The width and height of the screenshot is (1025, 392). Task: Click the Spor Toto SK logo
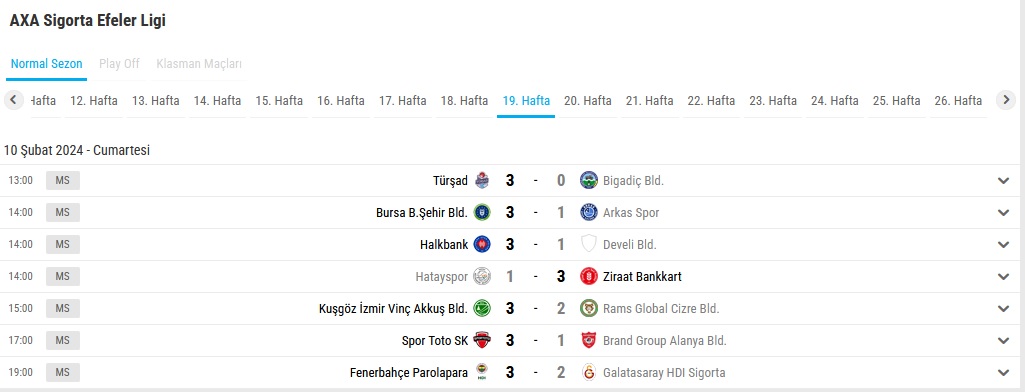click(x=482, y=340)
